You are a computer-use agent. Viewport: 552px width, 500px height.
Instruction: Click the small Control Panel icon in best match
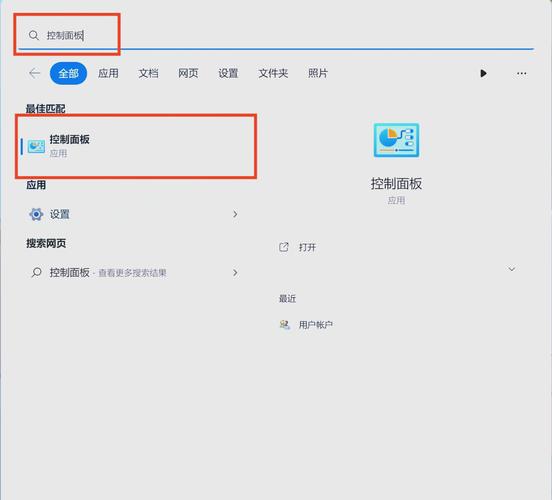click(x=36, y=146)
